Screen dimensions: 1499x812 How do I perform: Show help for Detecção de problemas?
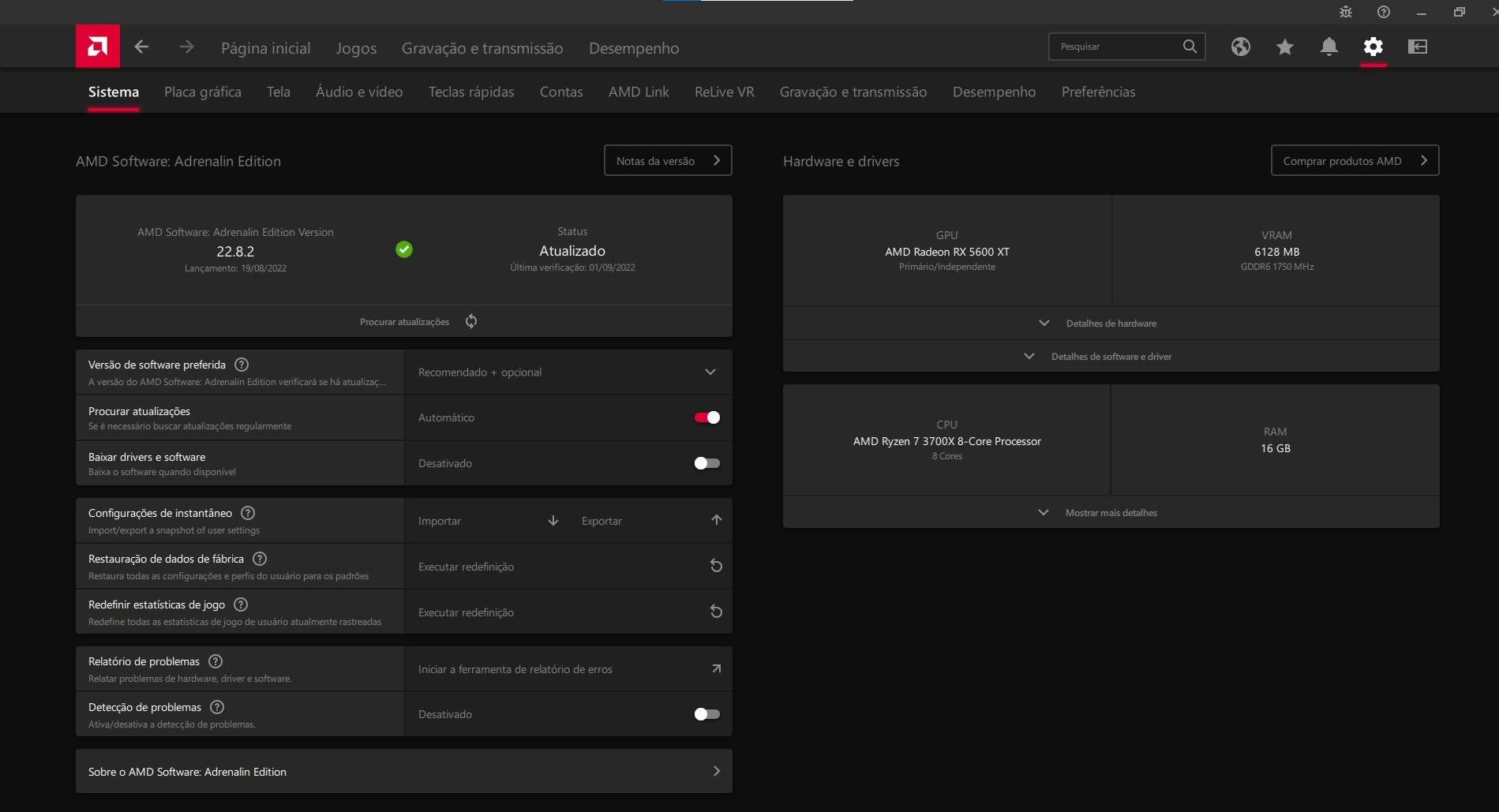coord(218,707)
